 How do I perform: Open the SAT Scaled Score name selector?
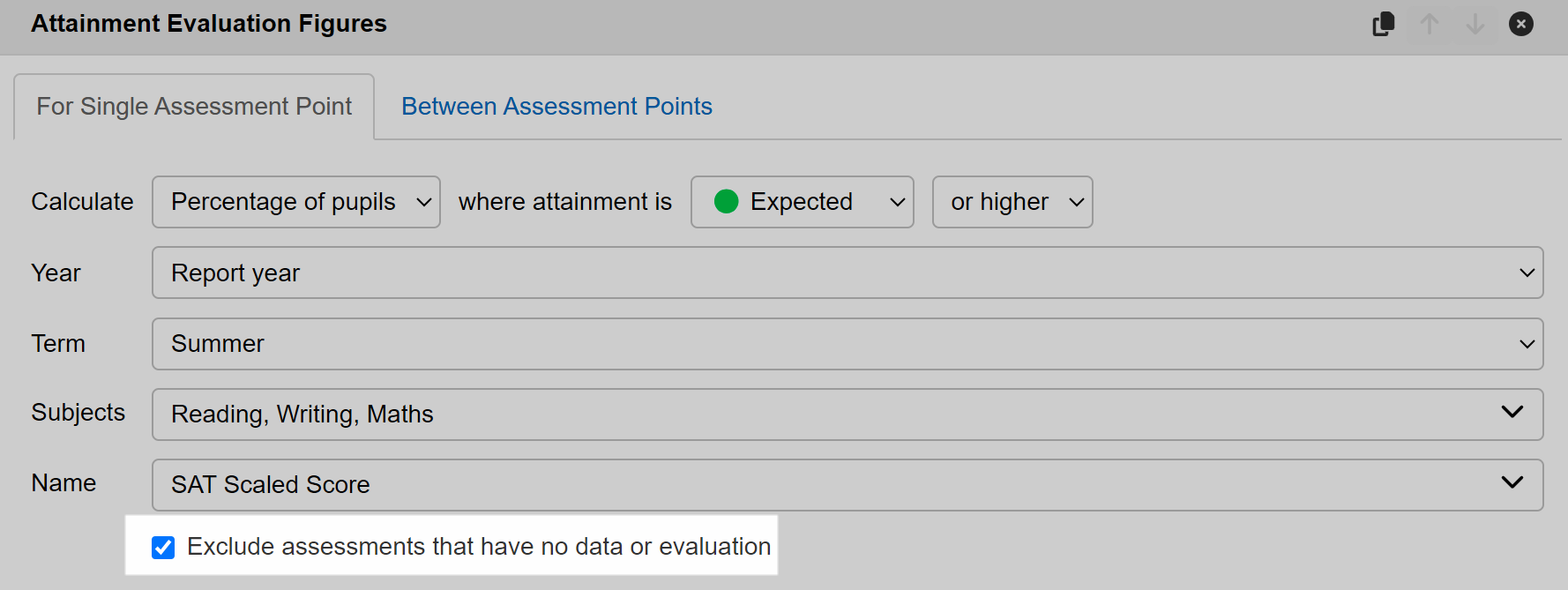(847, 485)
